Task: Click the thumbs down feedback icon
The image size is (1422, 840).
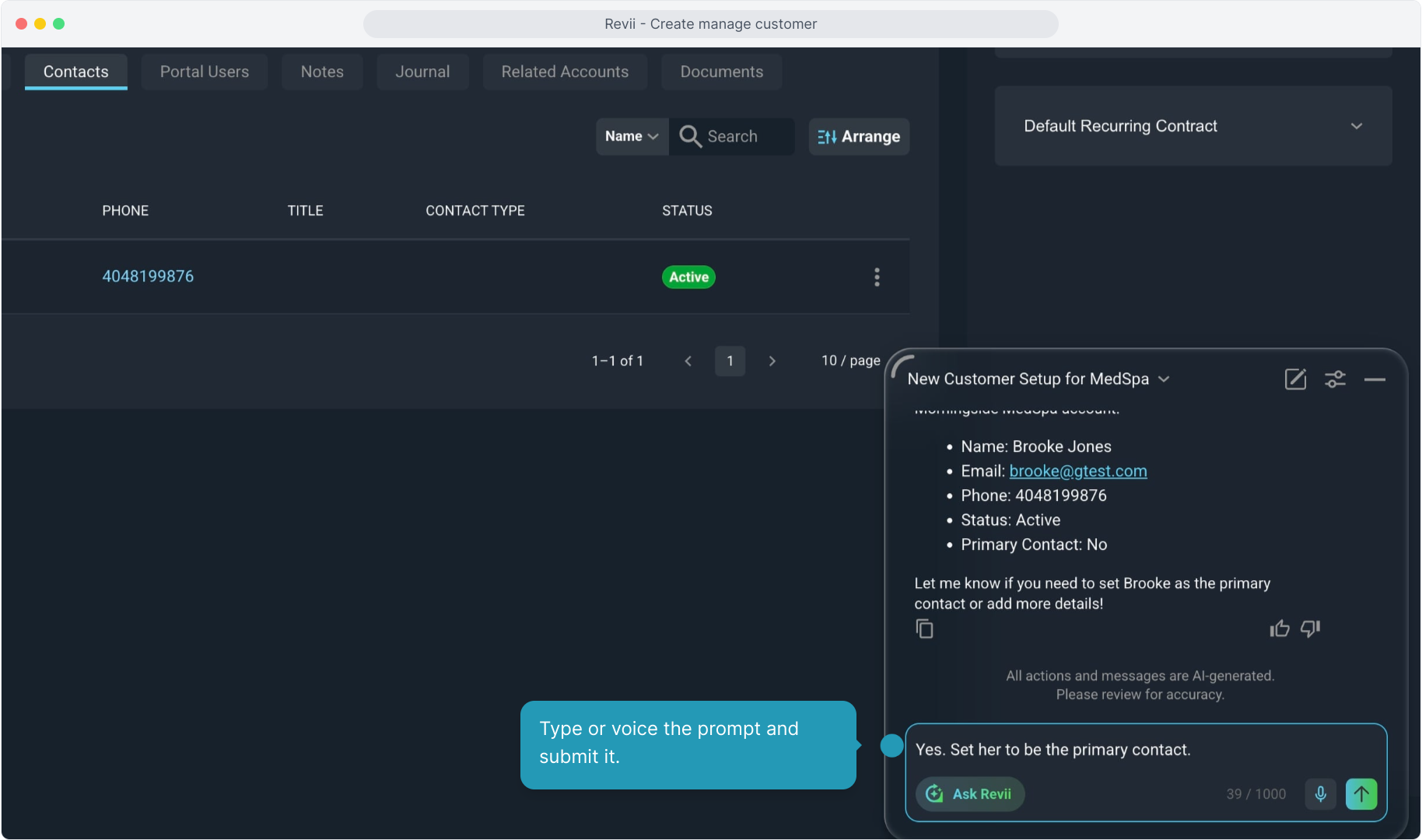Action: click(x=1311, y=628)
